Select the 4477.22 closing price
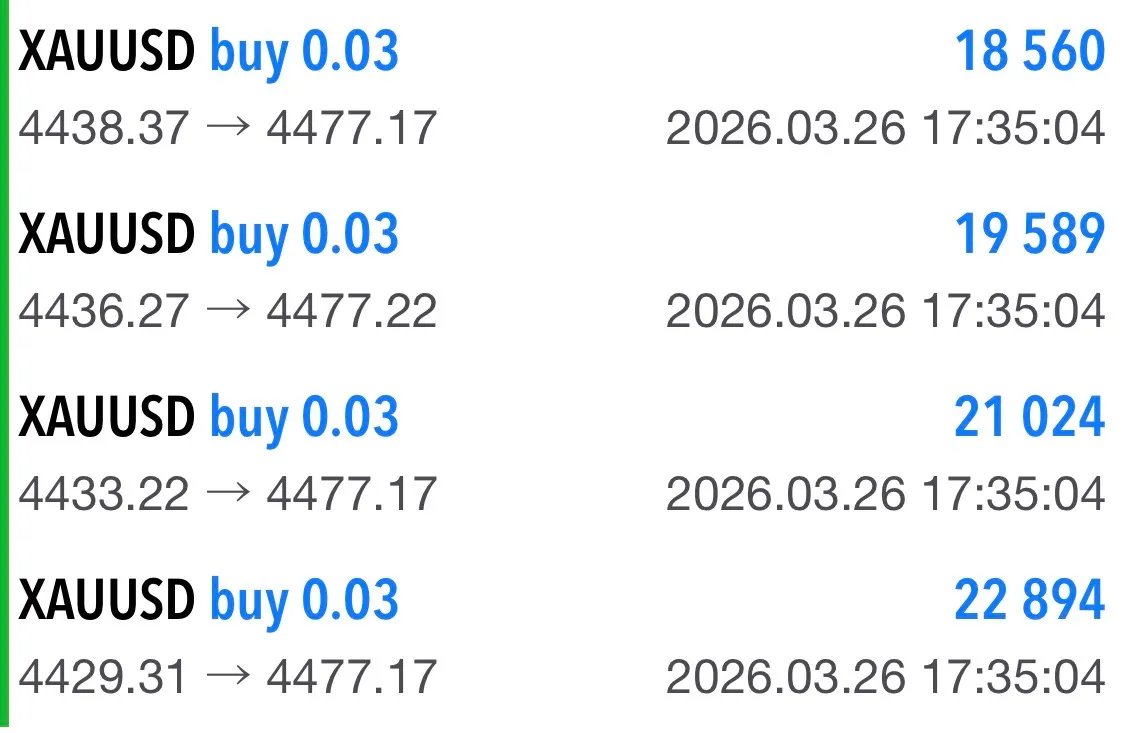This screenshot has height=733, width=1125. pyautogui.click(x=352, y=312)
